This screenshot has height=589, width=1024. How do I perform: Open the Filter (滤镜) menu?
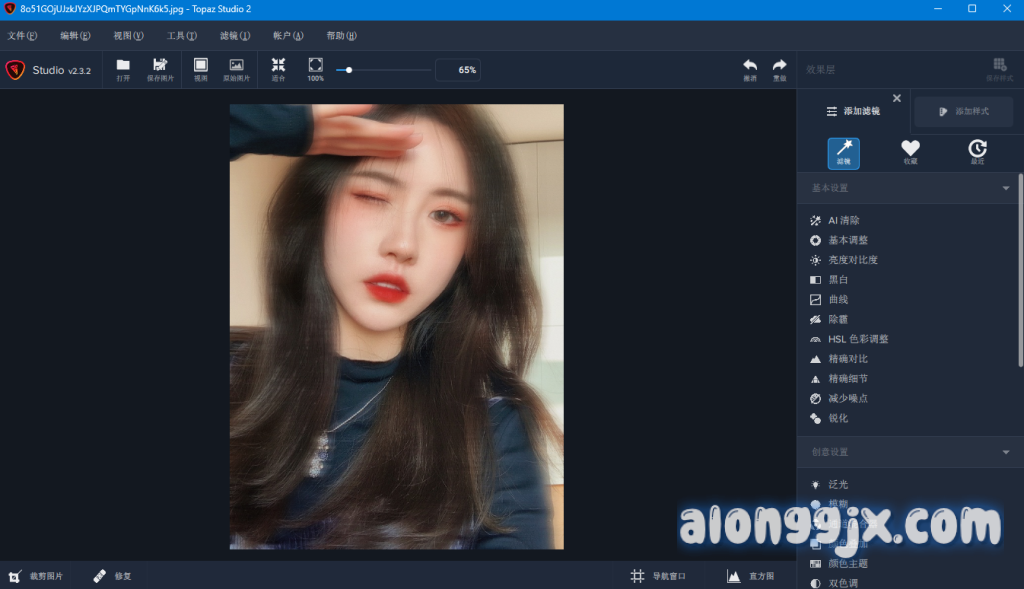click(234, 36)
